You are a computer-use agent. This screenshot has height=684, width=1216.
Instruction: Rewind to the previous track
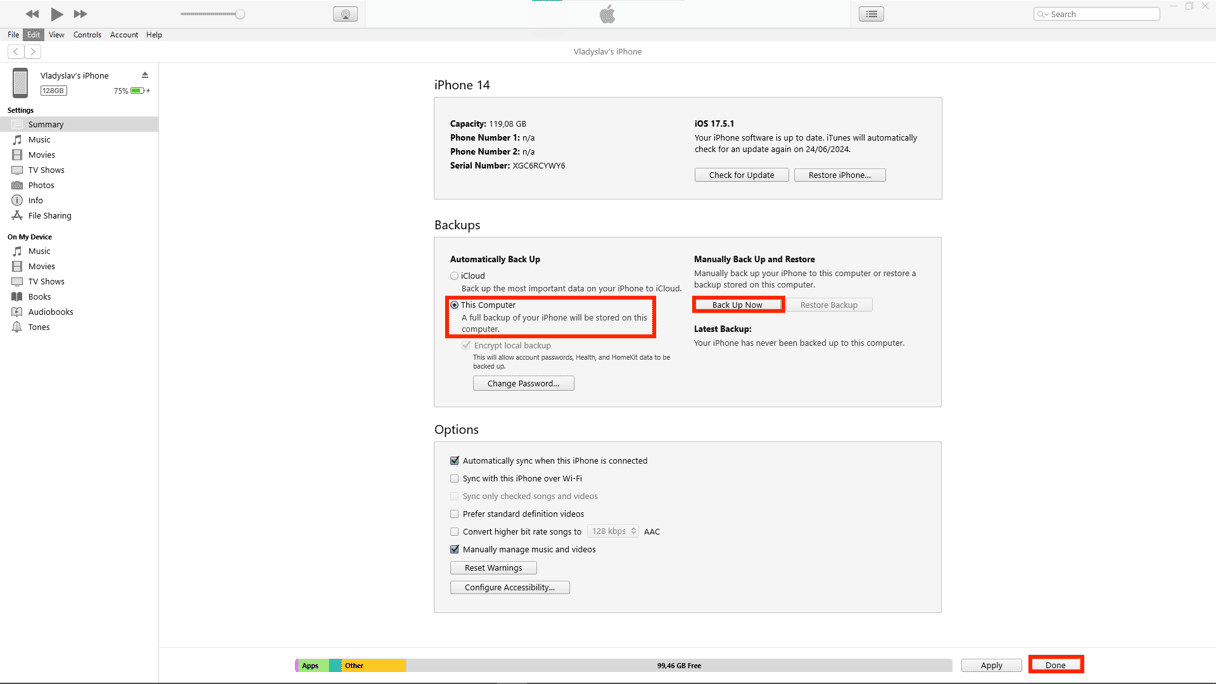[32, 14]
